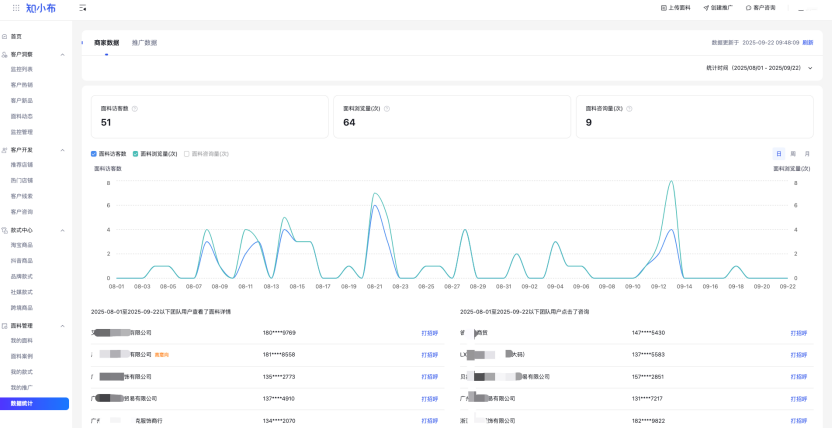Switch to the 推广数据 tab
Image resolution: width=832 pixels, height=428 pixels.
click(144, 43)
